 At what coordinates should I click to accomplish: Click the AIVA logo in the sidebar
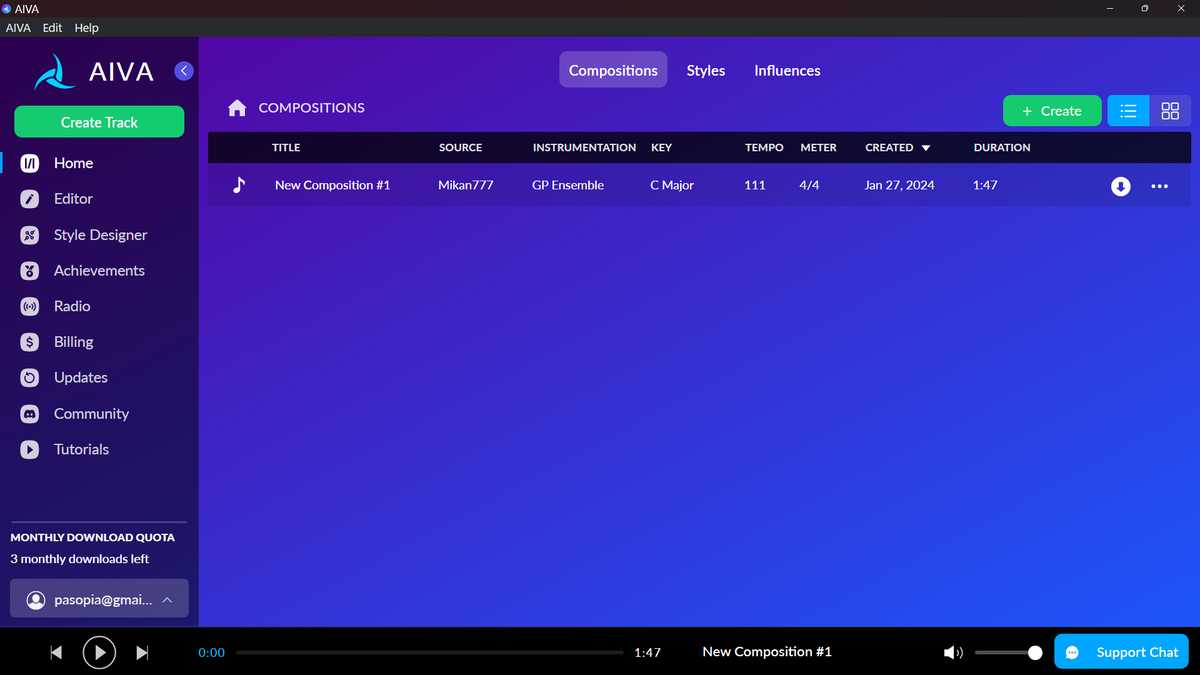pyautogui.click(x=94, y=72)
